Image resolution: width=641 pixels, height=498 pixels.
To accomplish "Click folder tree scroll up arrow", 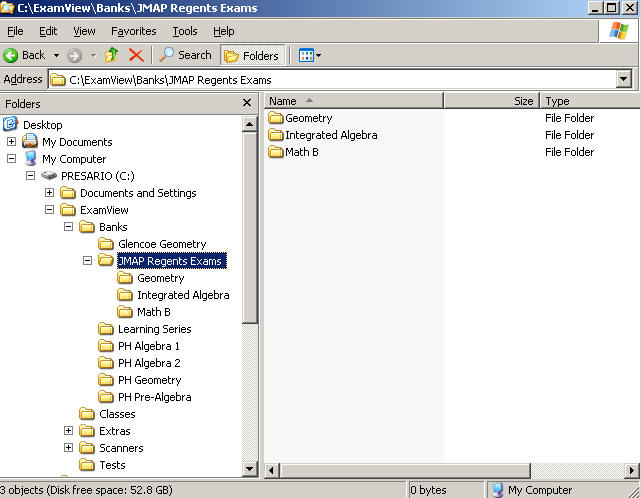I will point(249,124).
